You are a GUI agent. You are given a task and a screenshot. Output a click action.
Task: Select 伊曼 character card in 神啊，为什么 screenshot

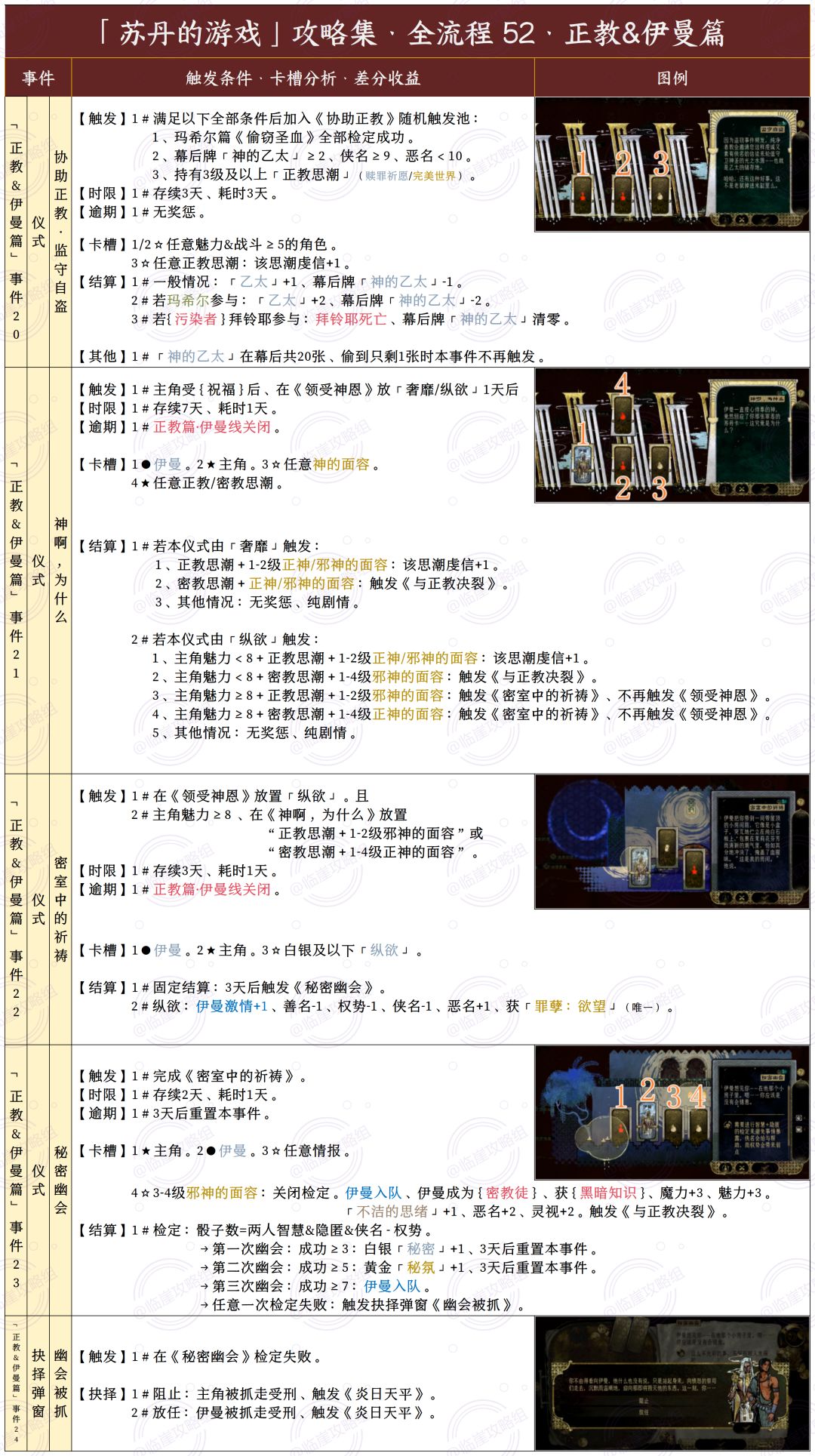point(583,464)
